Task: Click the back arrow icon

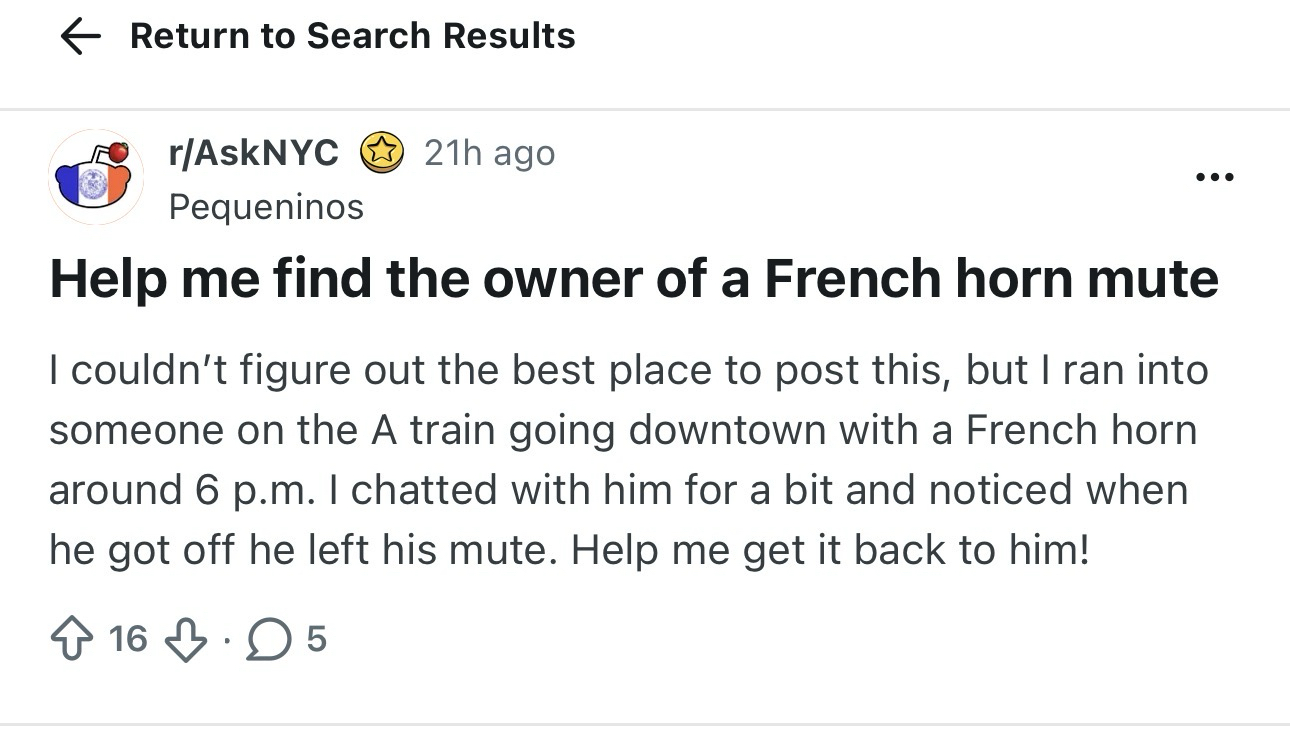Action: (82, 36)
